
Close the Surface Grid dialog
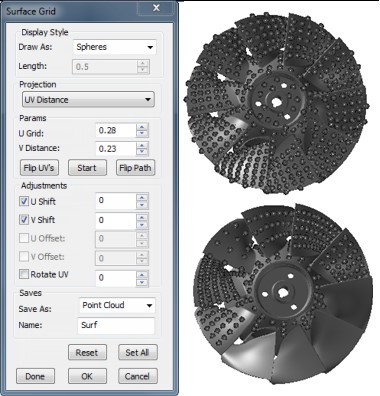156,8
